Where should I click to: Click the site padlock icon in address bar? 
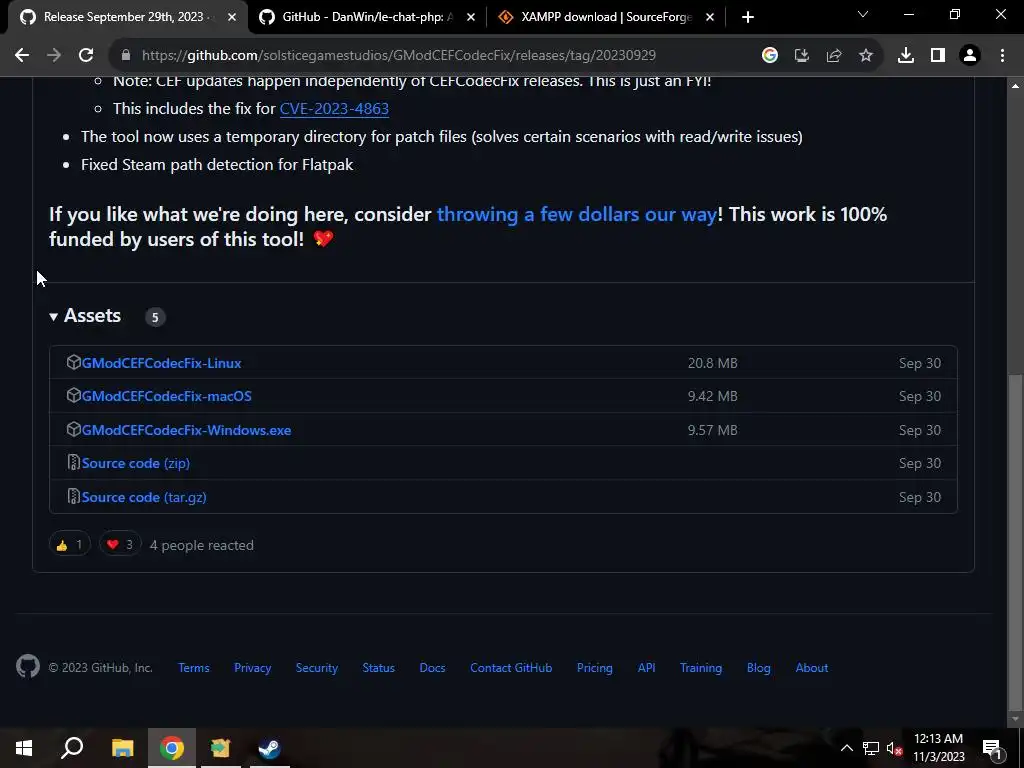(126, 56)
